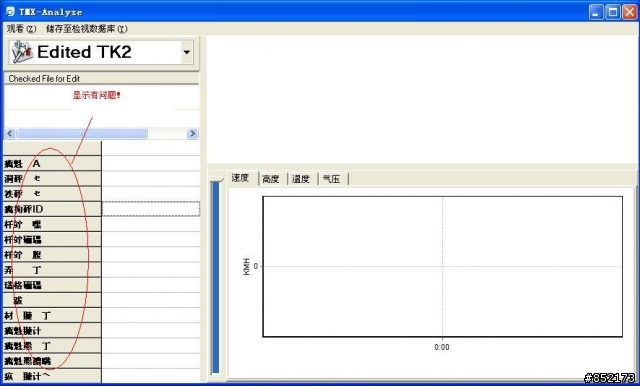640x386 pixels.
Task: Maximize the TMX-Analyze window
Action: 613,12
